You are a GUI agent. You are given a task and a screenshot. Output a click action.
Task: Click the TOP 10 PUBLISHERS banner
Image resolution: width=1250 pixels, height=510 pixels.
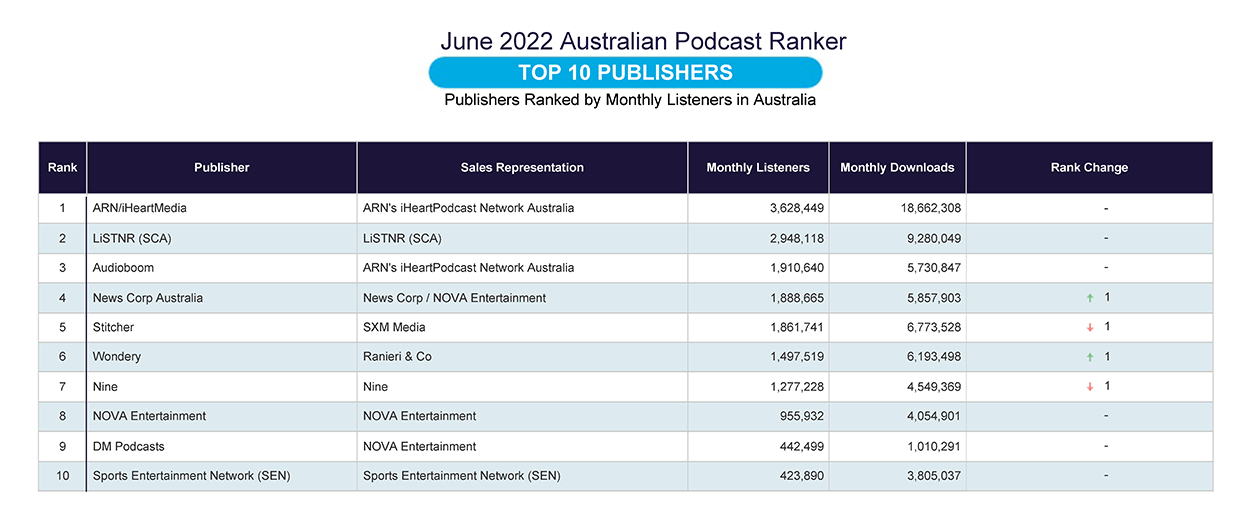pyautogui.click(x=625, y=72)
